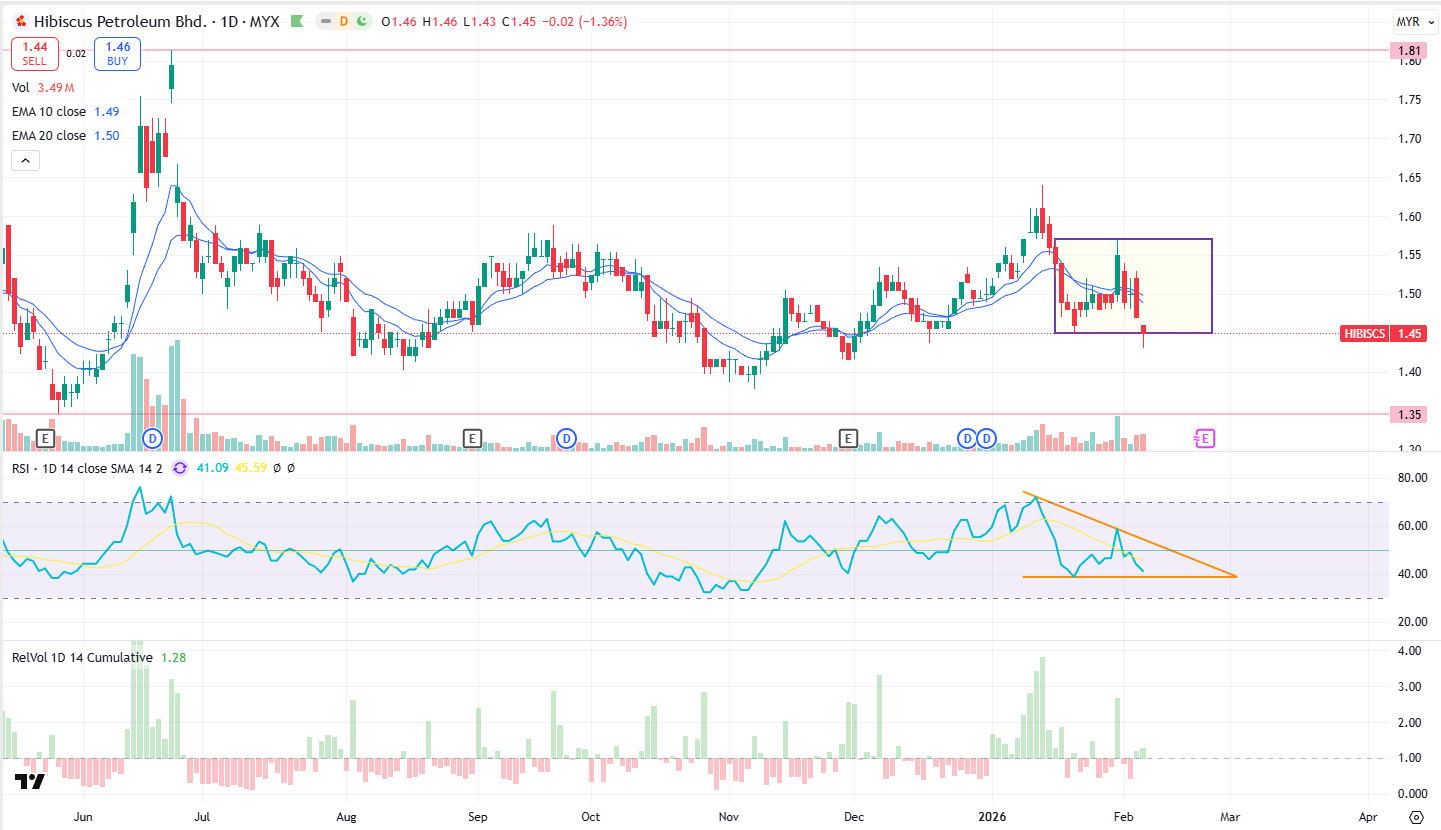Image resolution: width=1441 pixels, height=830 pixels.
Task: Click the green moon market-status icon
Action: 361,21
